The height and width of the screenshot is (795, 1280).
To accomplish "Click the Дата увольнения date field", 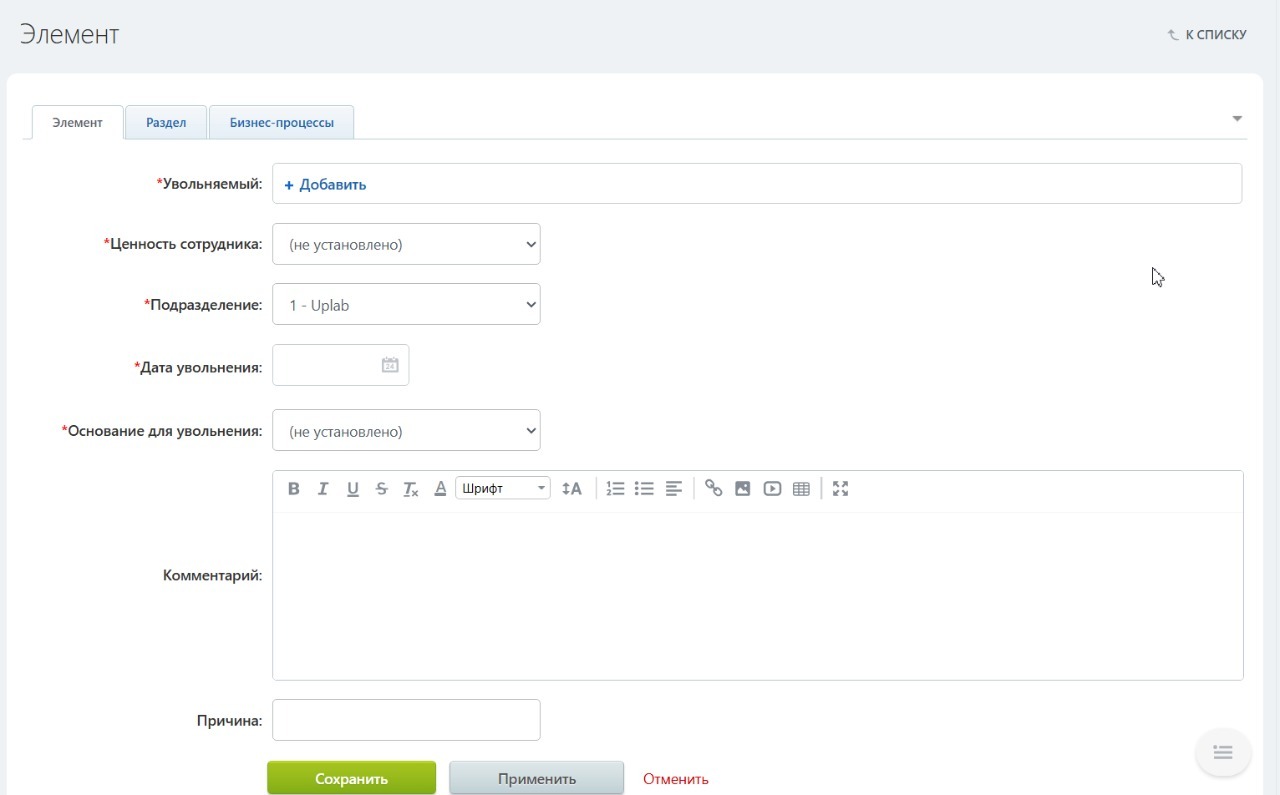I will coord(340,365).
